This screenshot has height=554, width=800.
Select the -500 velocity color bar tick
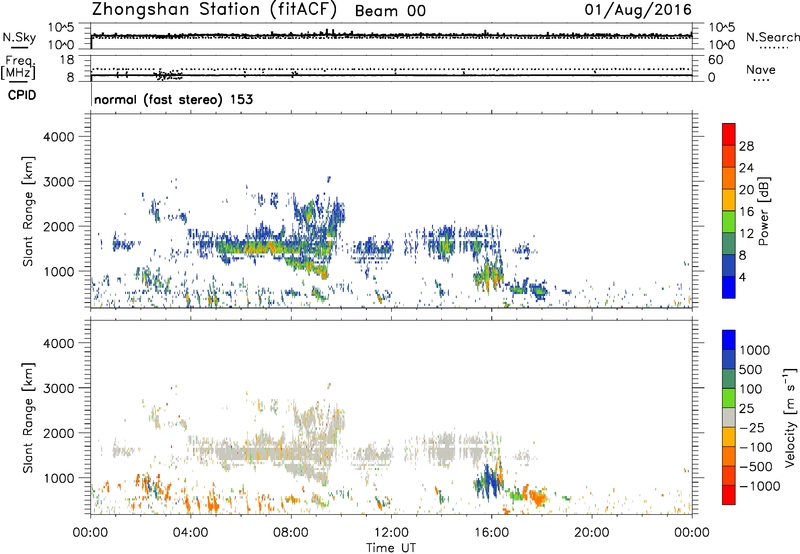click(x=756, y=466)
